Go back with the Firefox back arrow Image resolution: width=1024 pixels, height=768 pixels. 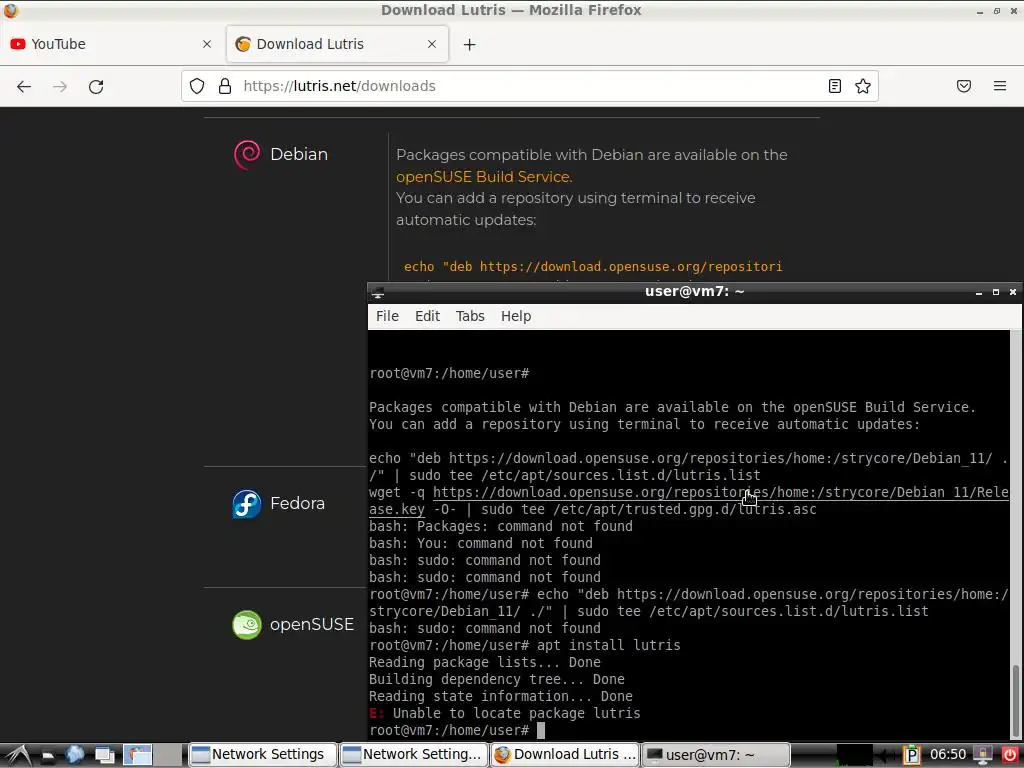24,86
